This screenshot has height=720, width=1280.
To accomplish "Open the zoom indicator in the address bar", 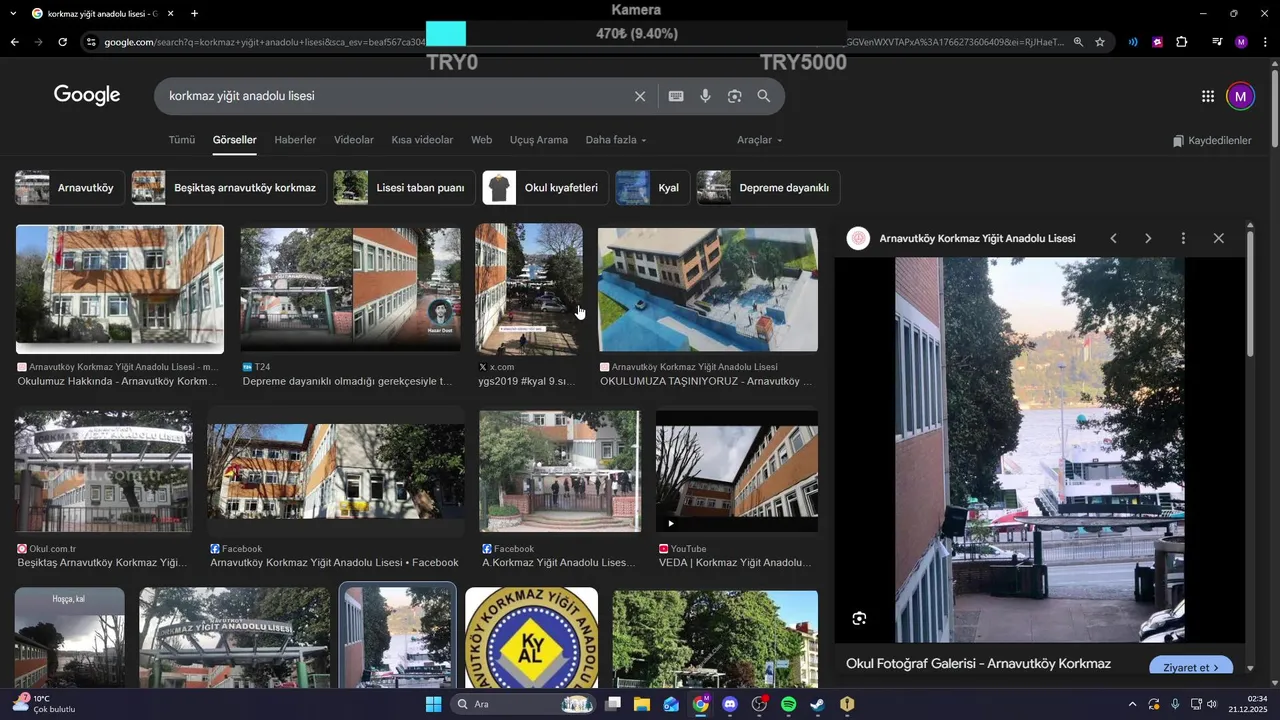I will [x=1078, y=42].
